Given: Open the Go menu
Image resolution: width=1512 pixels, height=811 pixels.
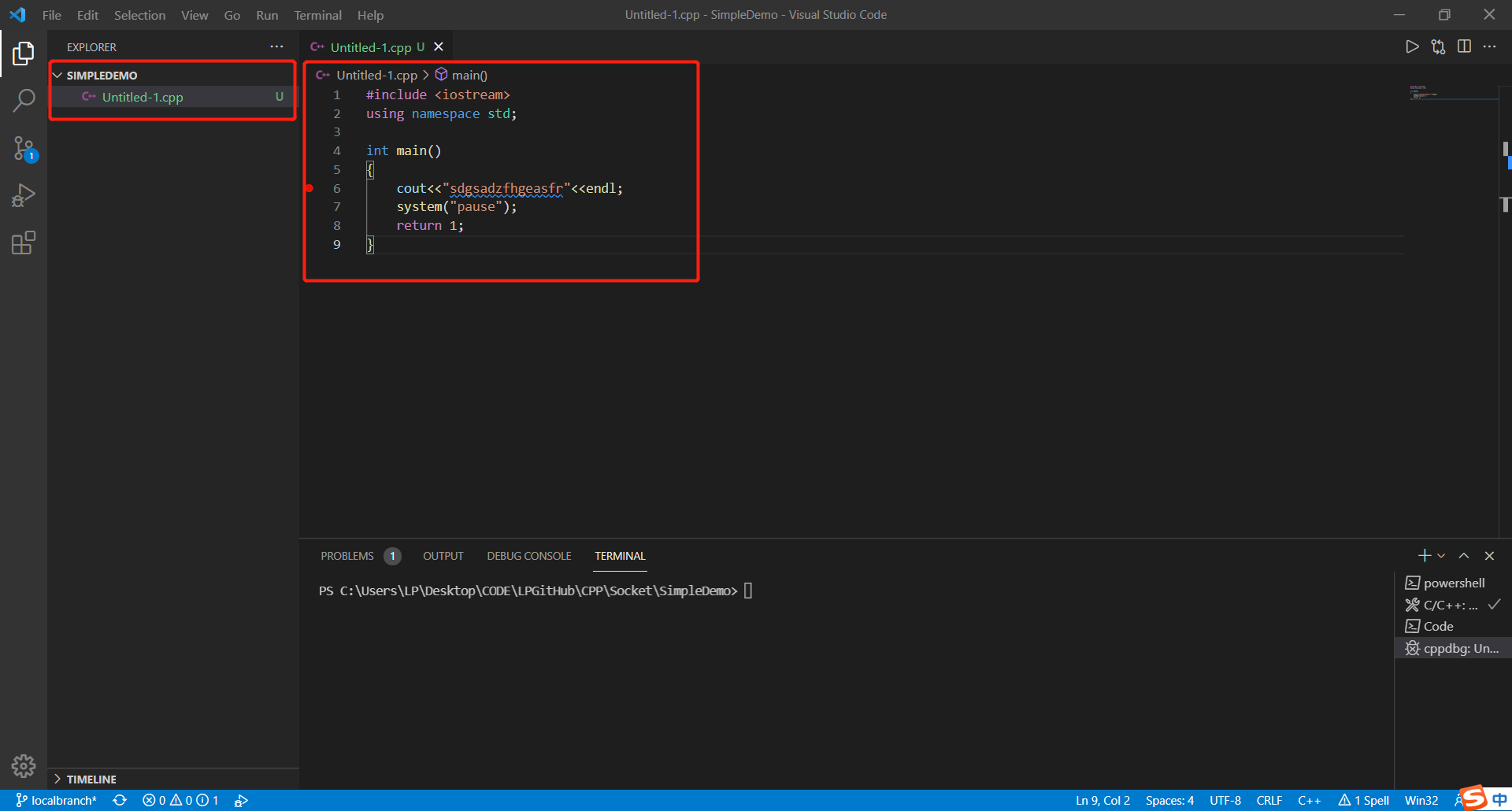Looking at the screenshot, I should click(232, 15).
